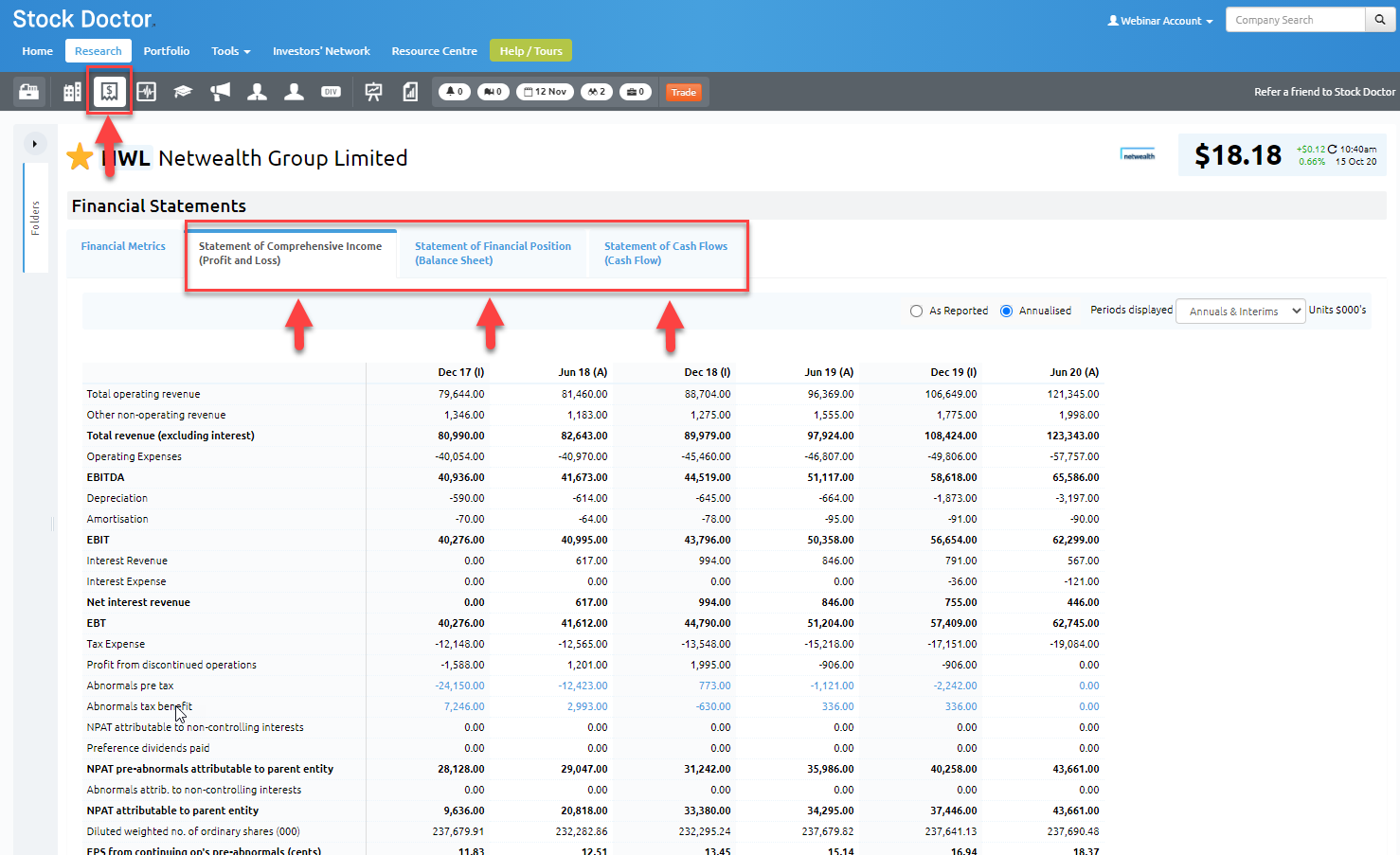
Task: Click abnormals tax benefit value 7,246.00
Action: click(464, 706)
